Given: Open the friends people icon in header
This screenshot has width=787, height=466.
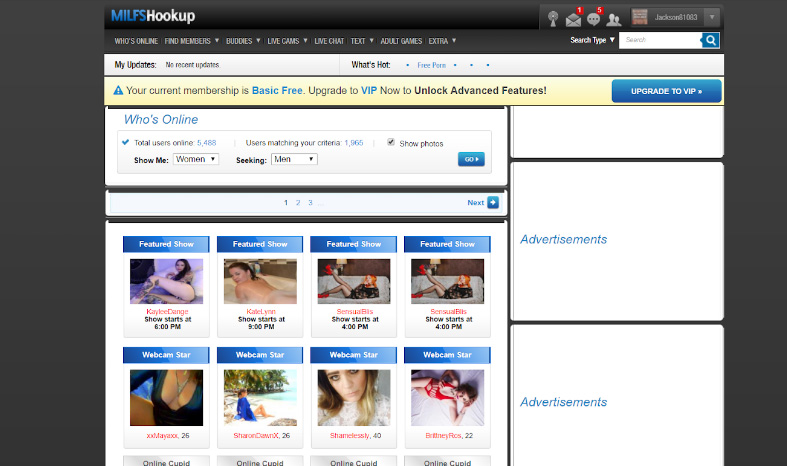Looking at the screenshot, I should coord(613,20).
